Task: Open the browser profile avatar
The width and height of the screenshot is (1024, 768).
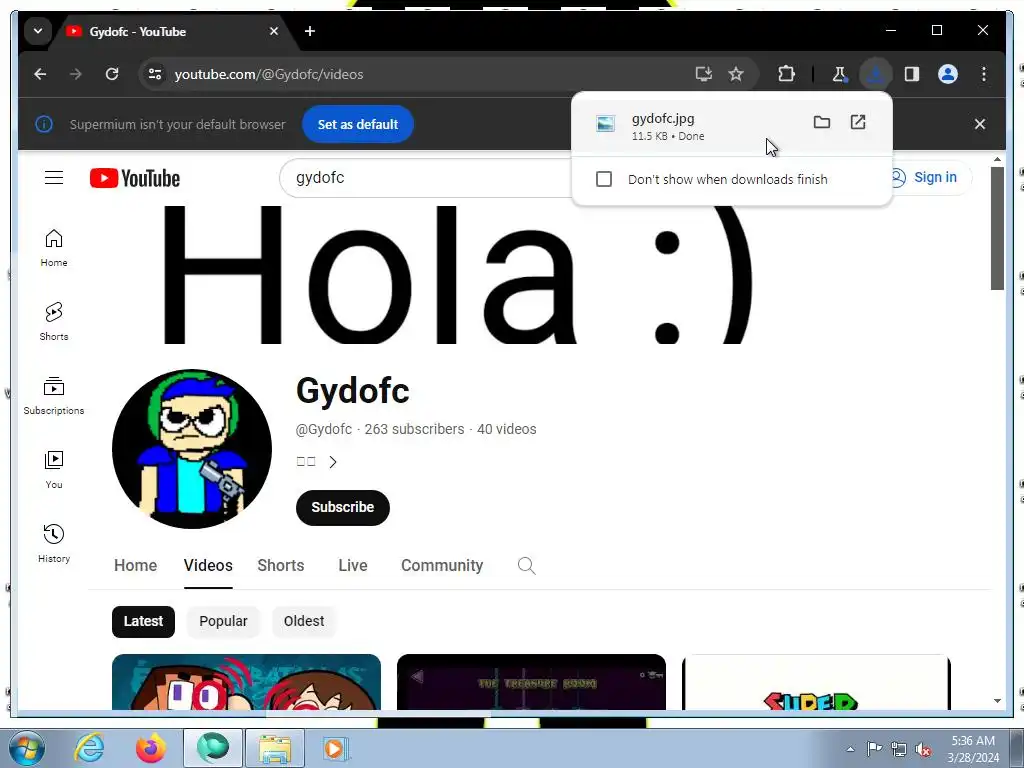Action: 948,74
